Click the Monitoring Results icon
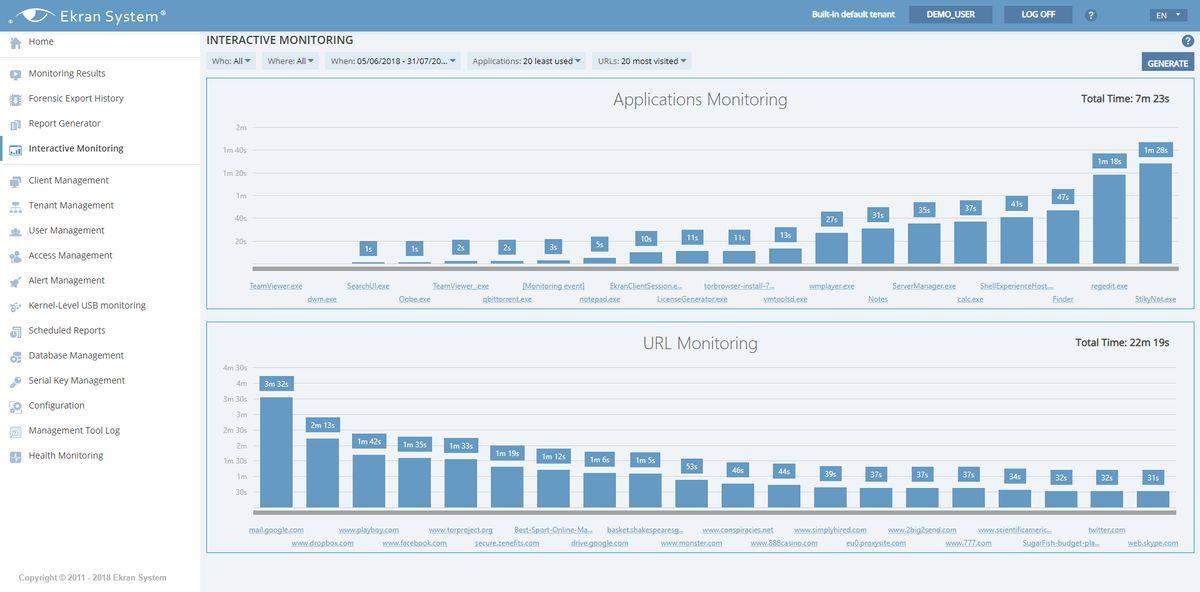This screenshot has width=1200, height=592. 15,74
